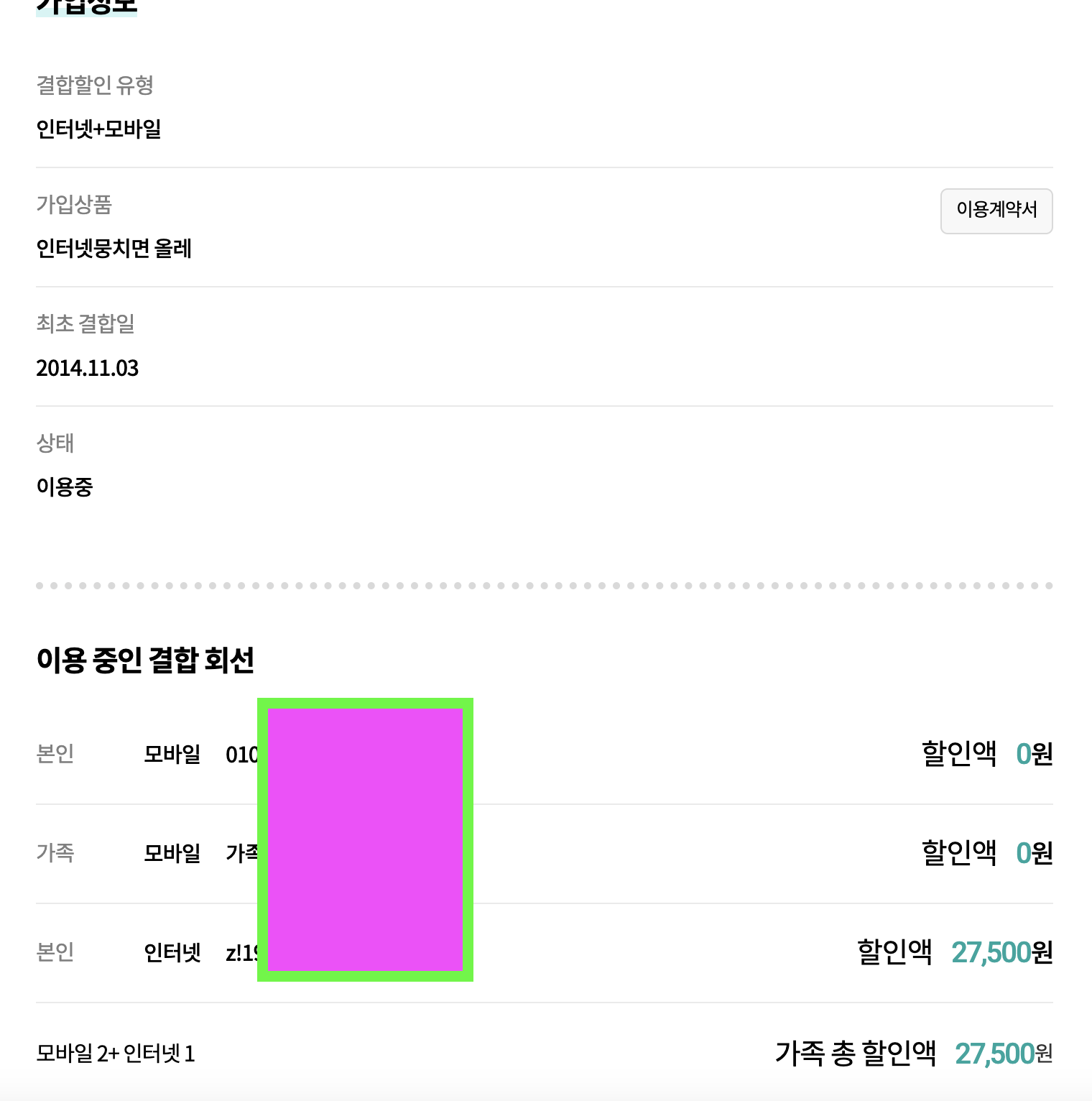The image size is (1092, 1101).
Task: Click the 가족 총 할인액 label
Action: [x=855, y=1054]
